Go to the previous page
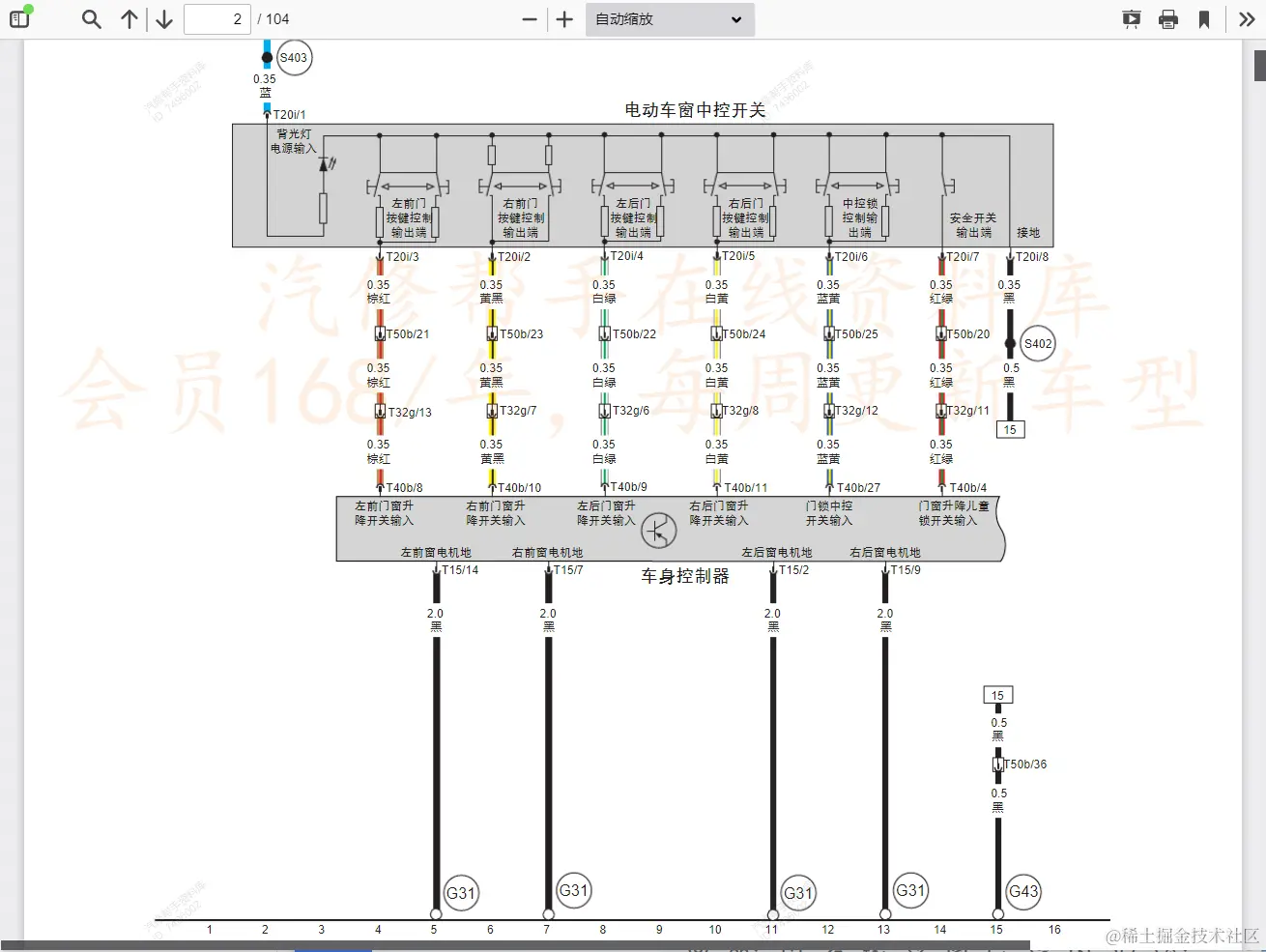The image size is (1266, 952). tap(129, 18)
